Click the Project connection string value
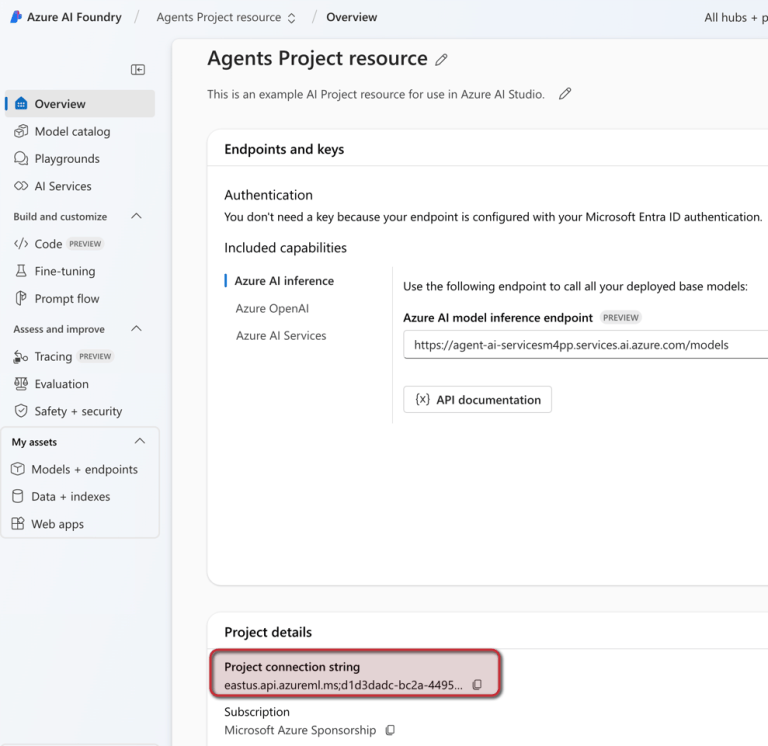Viewport: 768px width, 746px height. pos(343,685)
